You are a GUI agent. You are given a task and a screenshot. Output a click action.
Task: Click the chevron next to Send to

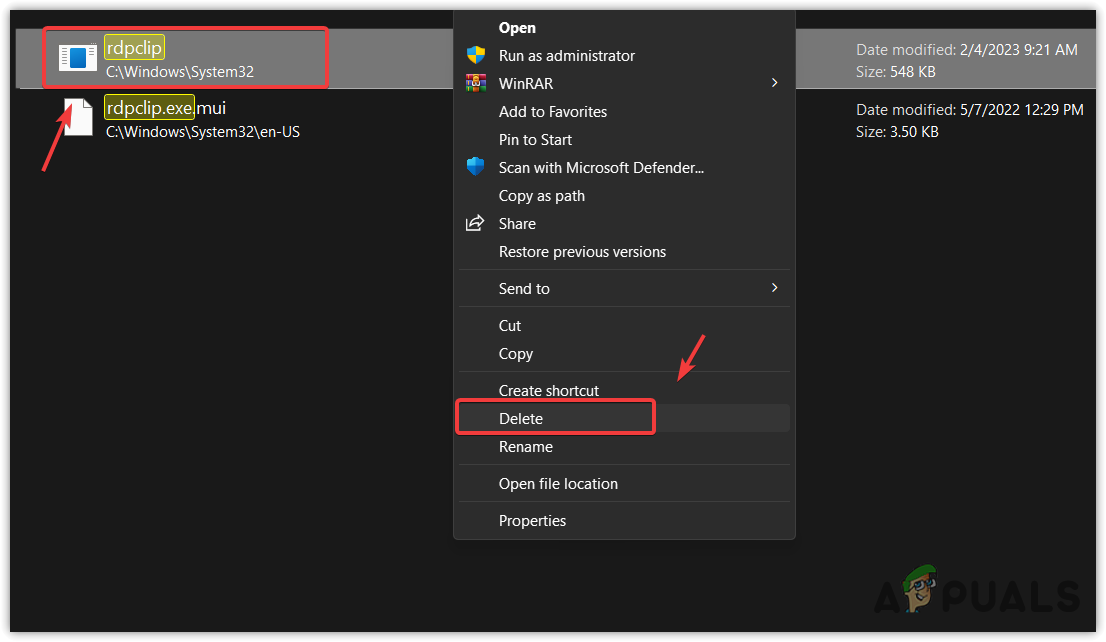[x=773, y=288]
